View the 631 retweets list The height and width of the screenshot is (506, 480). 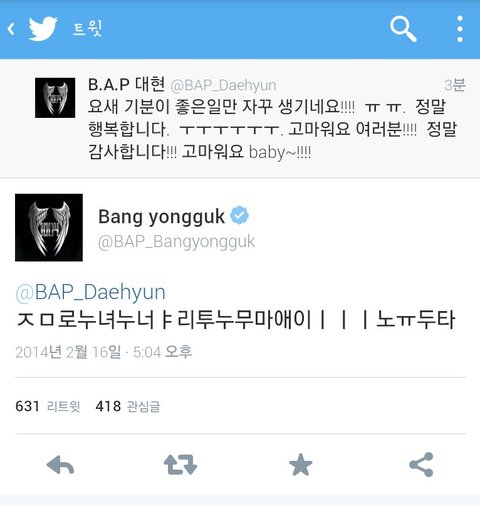click(48, 406)
